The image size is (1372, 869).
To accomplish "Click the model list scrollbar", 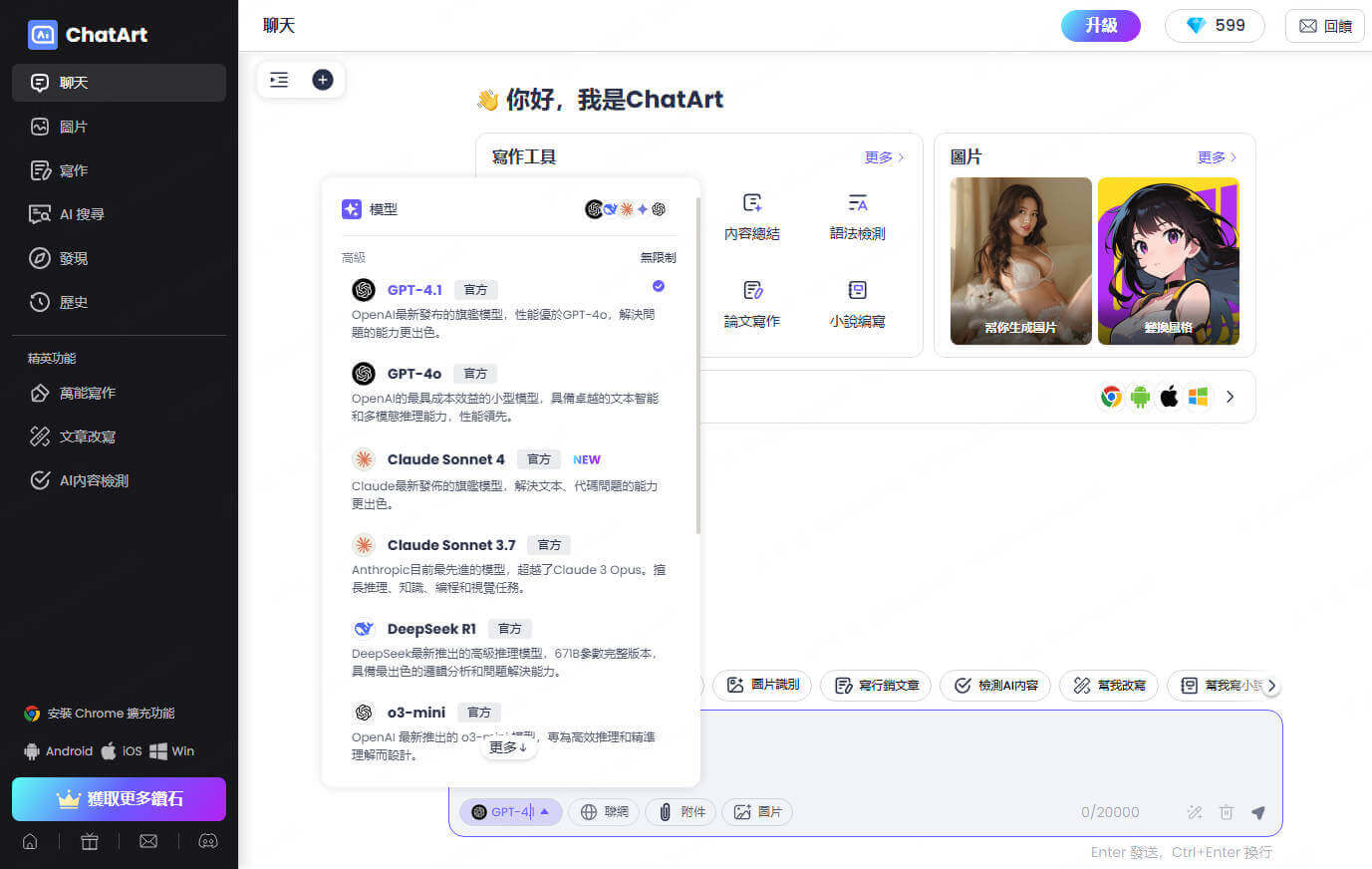I will click(x=697, y=365).
